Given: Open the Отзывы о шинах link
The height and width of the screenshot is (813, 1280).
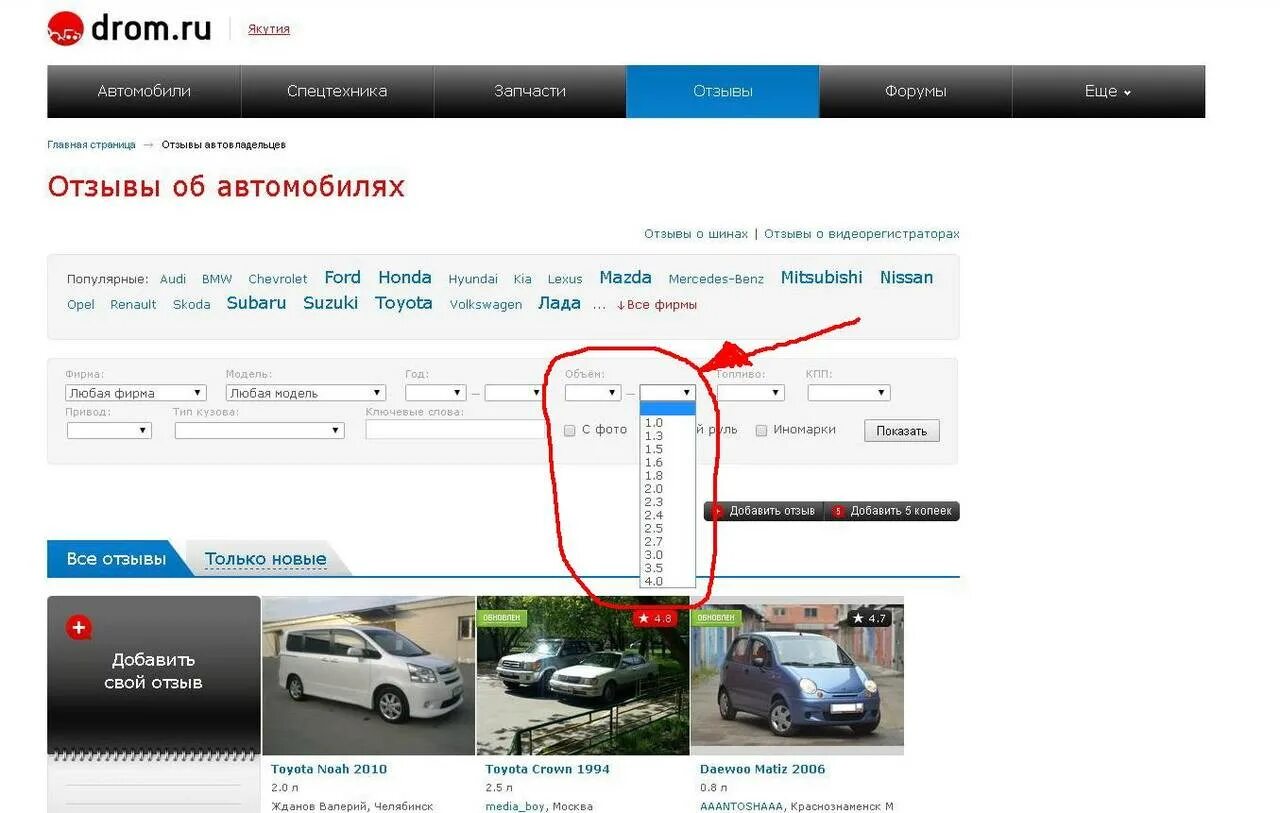Looking at the screenshot, I should [x=696, y=234].
